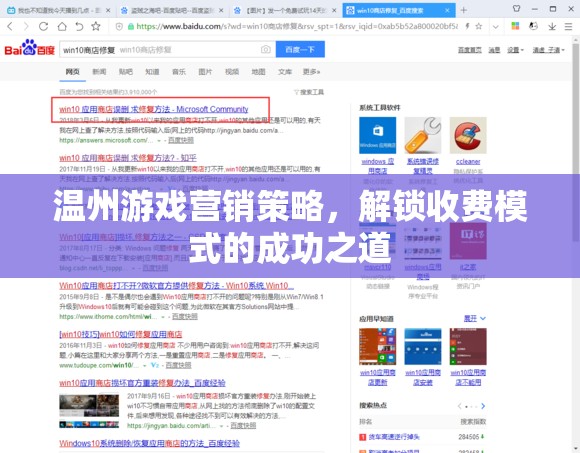Bookmark page with the star icon left of address bar
The image size is (580, 453).
pyautogui.click(x=96, y=26)
